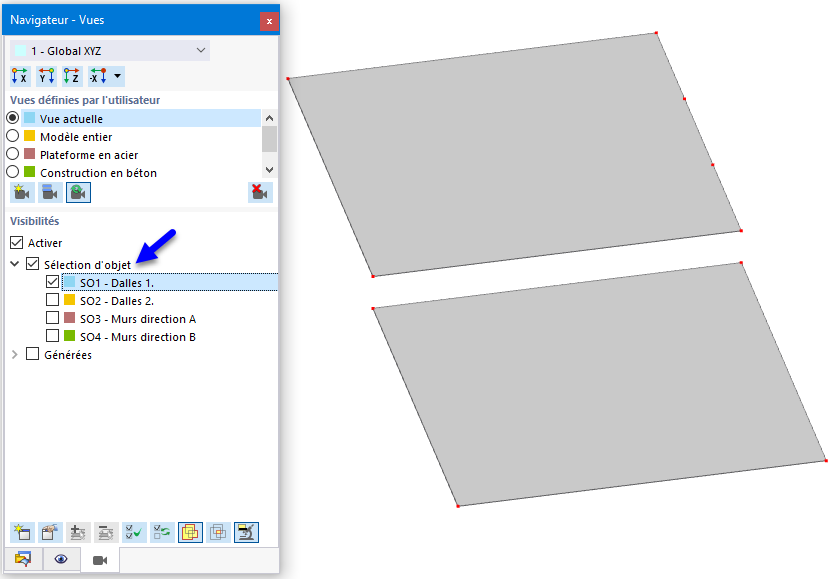
Task: Select the SO2 - Dalles 2. row
Action: point(116,301)
